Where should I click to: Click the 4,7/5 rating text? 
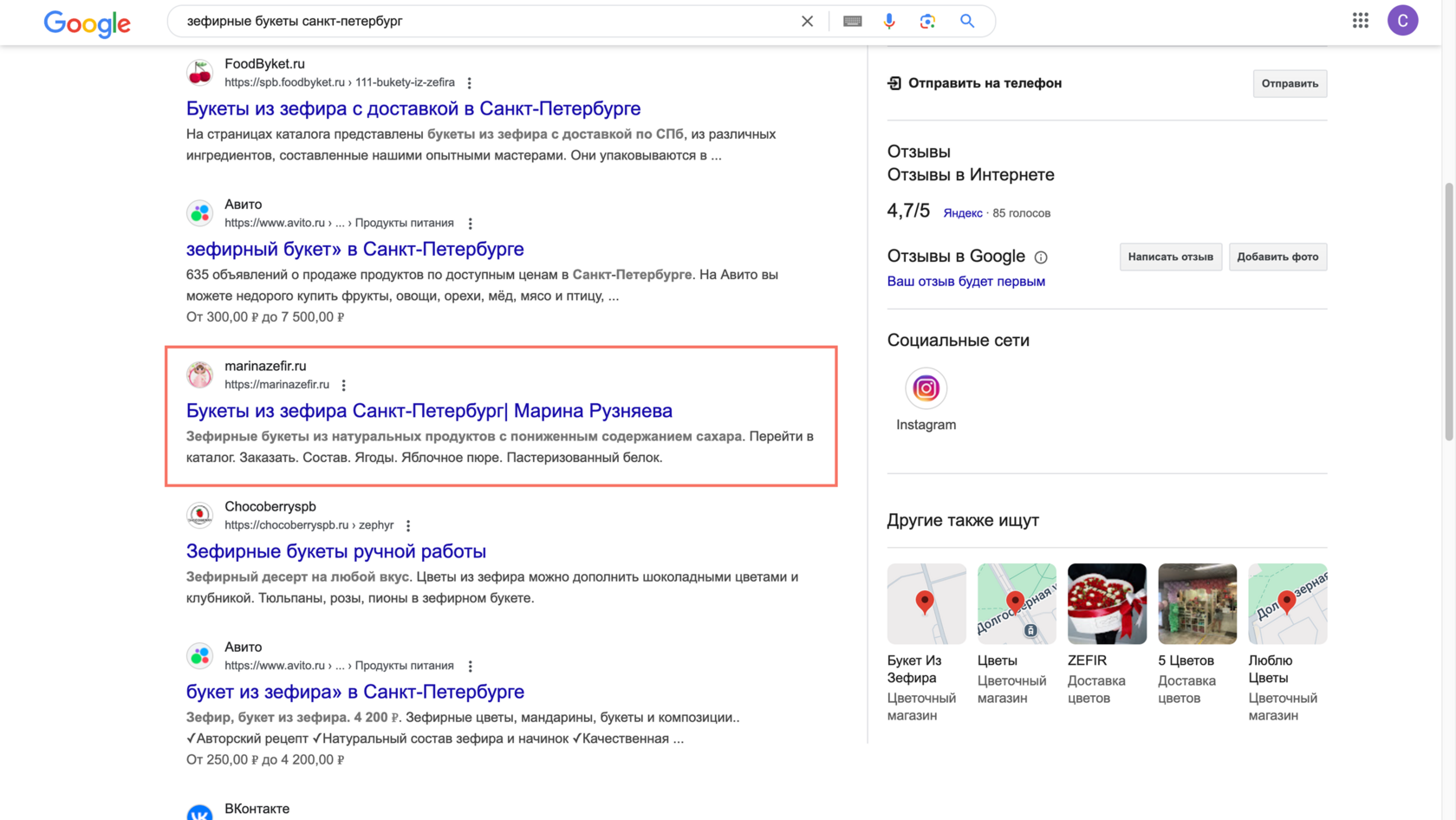pyautogui.click(x=908, y=211)
